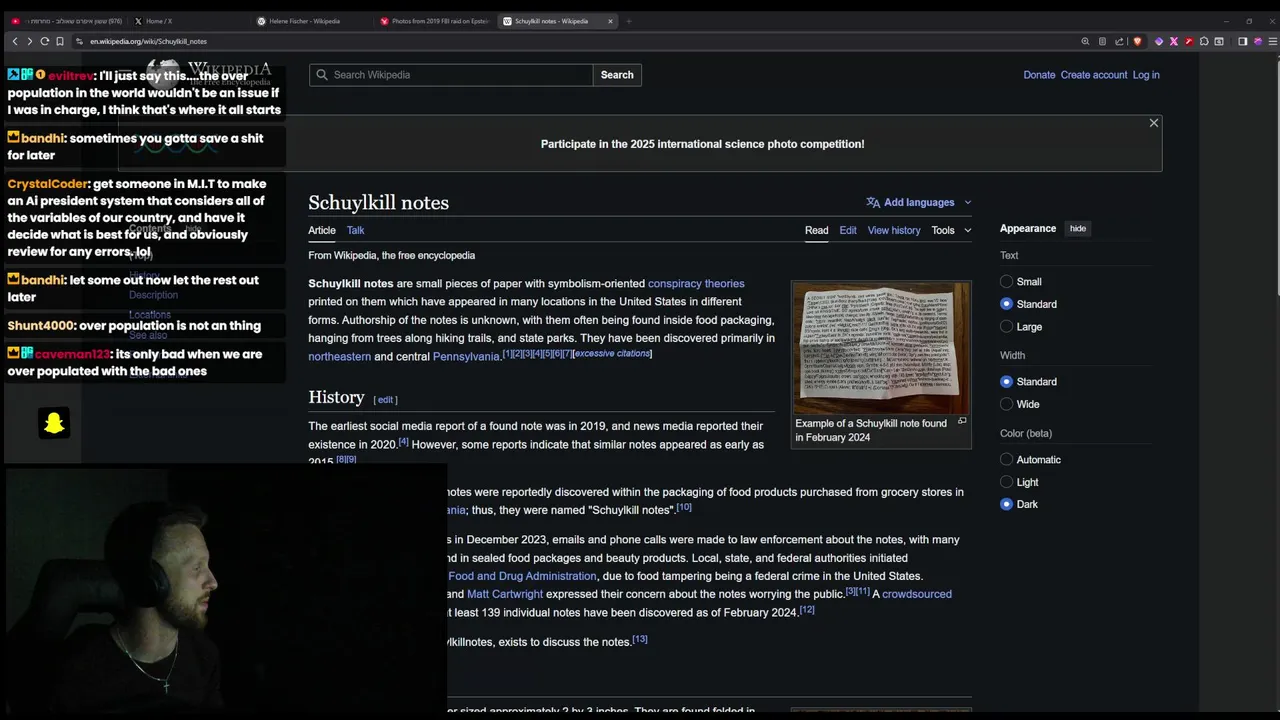1280x720 pixels.
Task: Open the Tools dropdown menu
Action: (951, 230)
